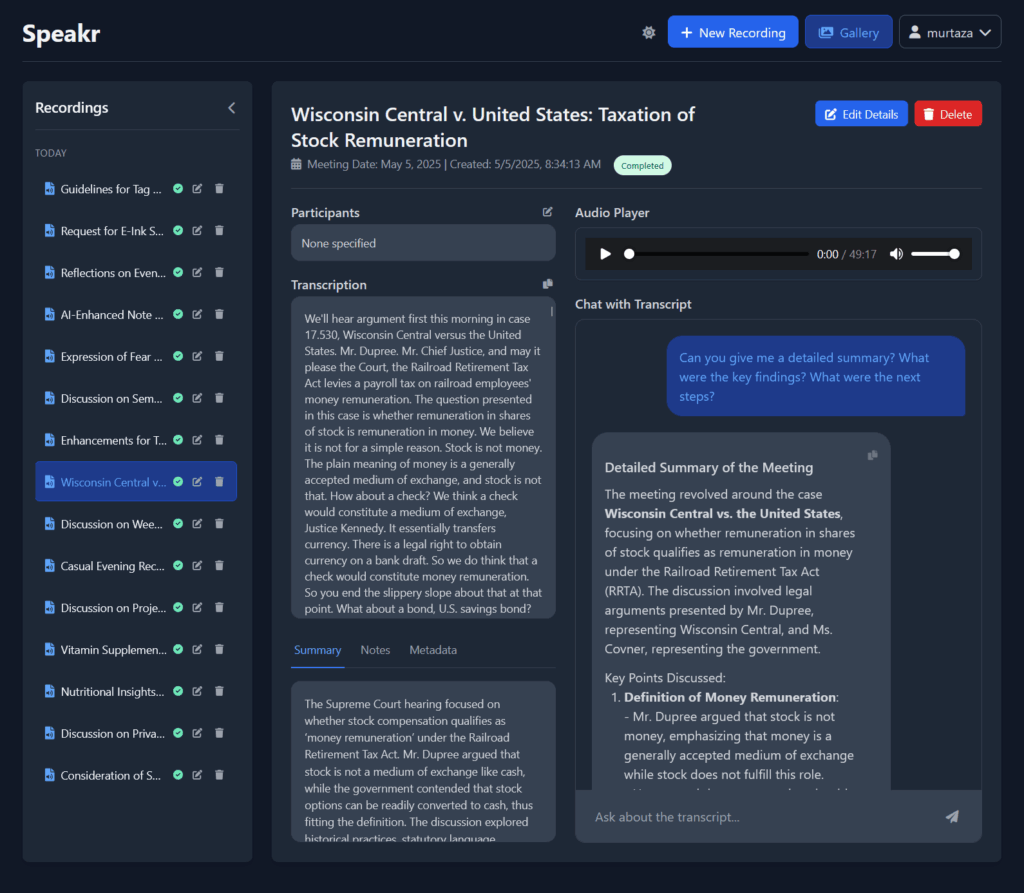The image size is (1024, 893).
Task: Copy the chat response summary
Action: click(872, 455)
